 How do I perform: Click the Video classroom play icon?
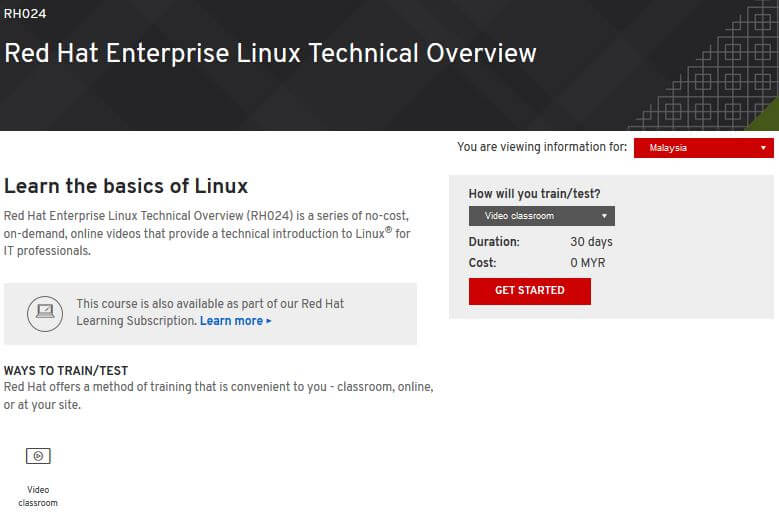(x=38, y=456)
